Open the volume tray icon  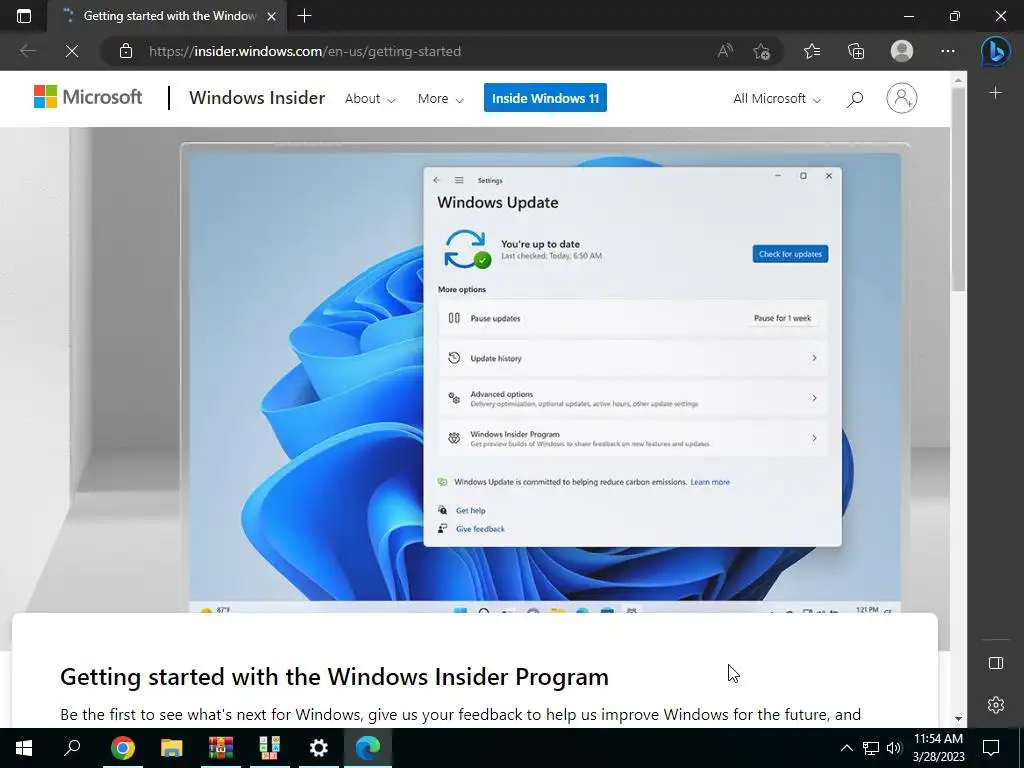point(894,748)
